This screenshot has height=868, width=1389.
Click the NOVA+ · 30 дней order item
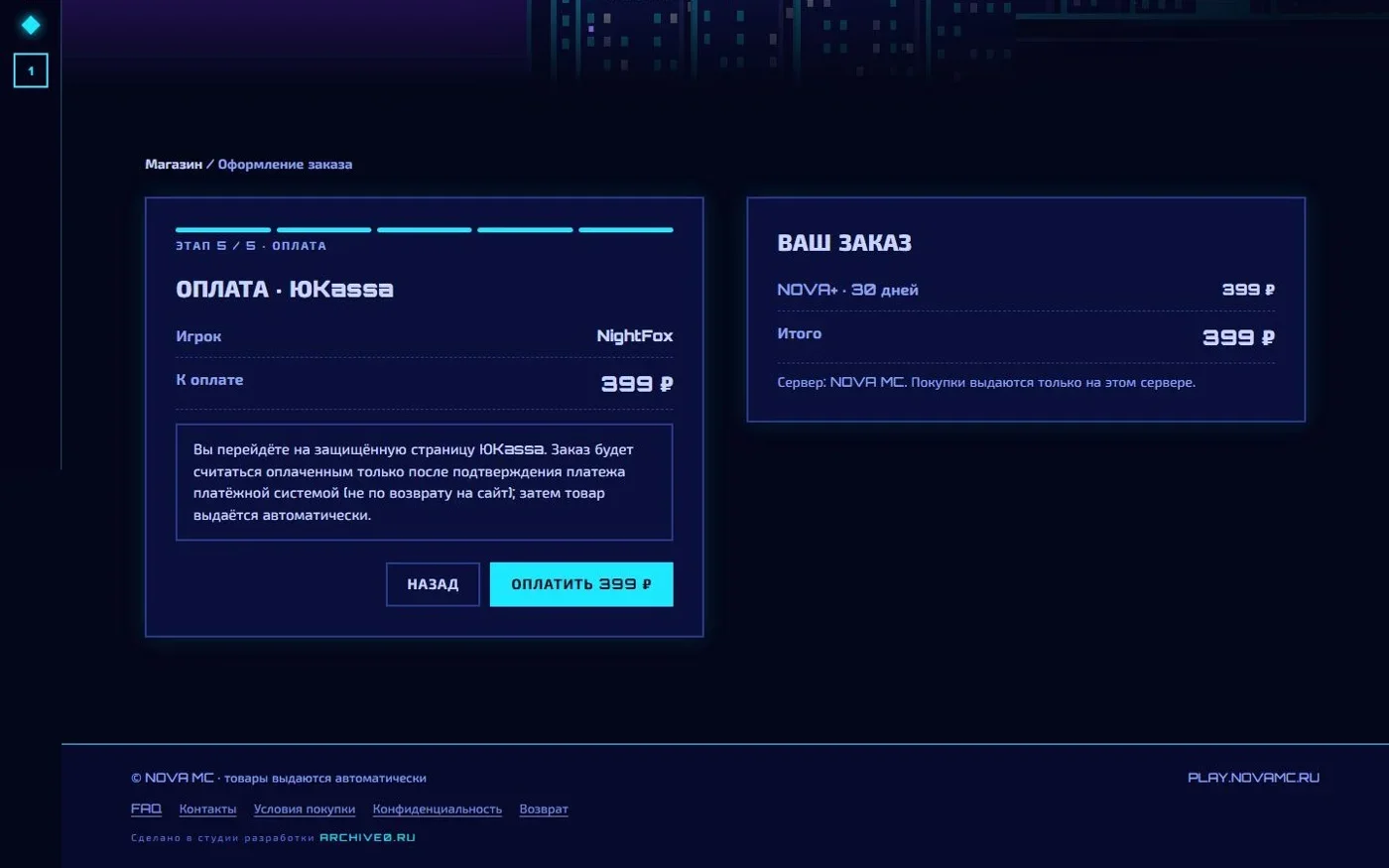(848, 290)
